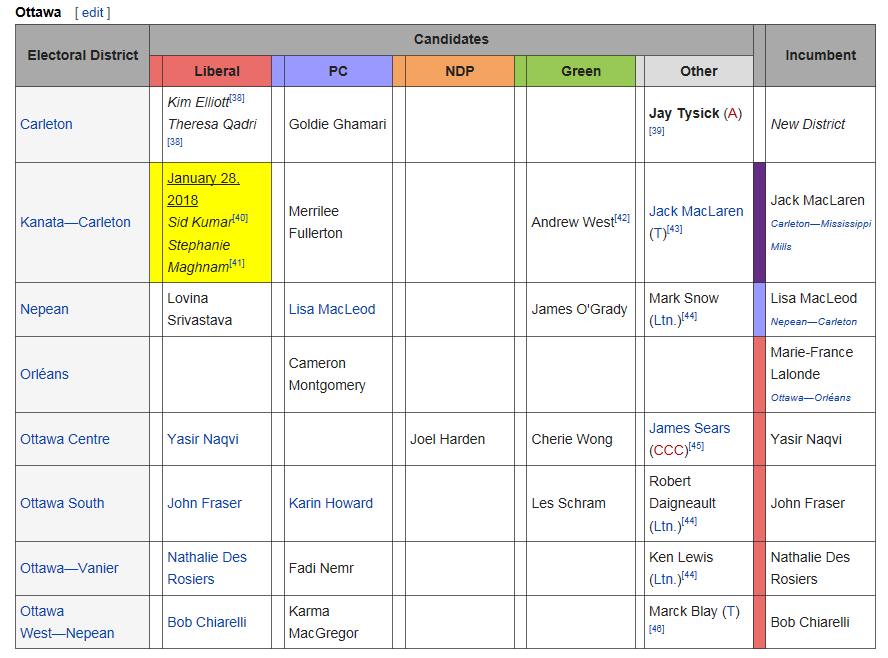Visit the Ottawa—Vanier district link
This screenshot has width=888, height=658.
pos(69,568)
